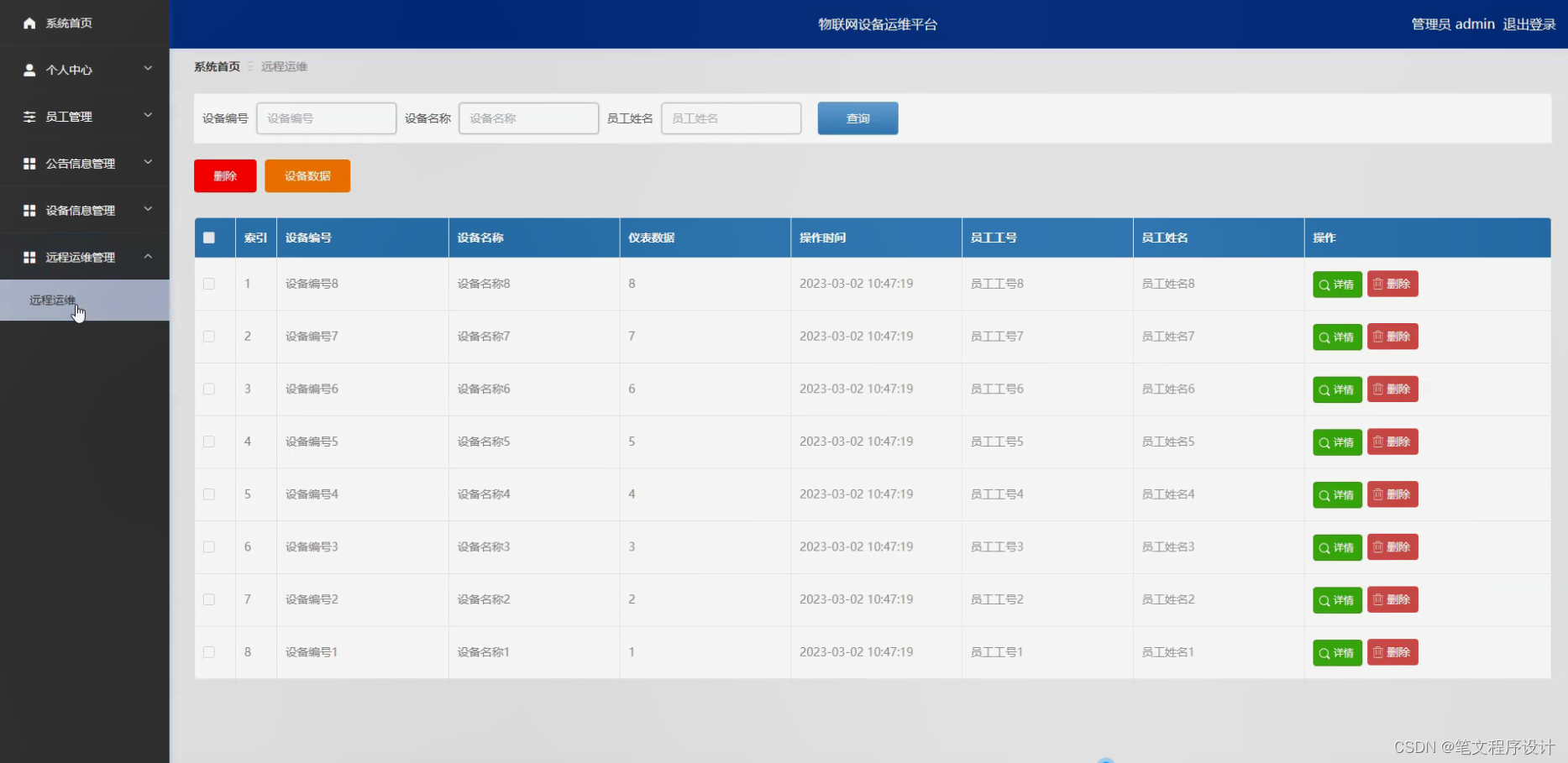The height and width of the screenshot is (763, 1568).
Task: Focus the 员工姓名 search input
Action: [x=731, y=118]
